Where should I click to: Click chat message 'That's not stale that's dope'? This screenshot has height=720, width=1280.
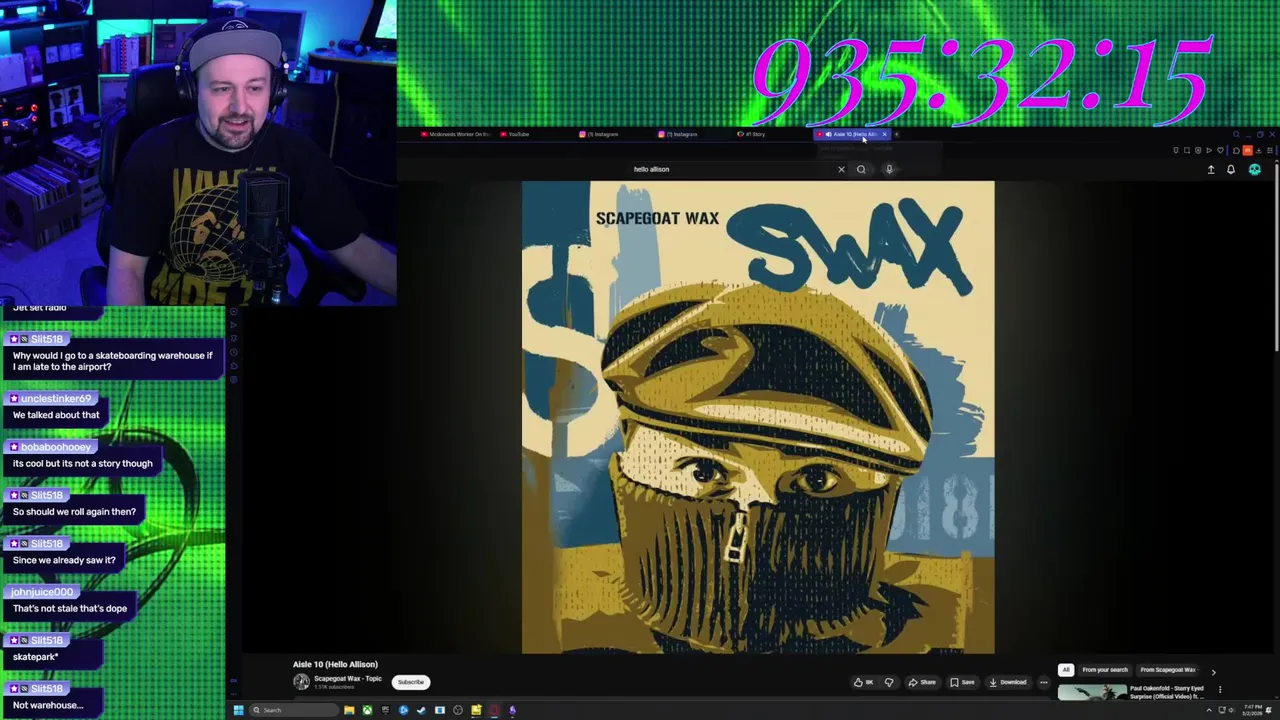coord(70,608)
